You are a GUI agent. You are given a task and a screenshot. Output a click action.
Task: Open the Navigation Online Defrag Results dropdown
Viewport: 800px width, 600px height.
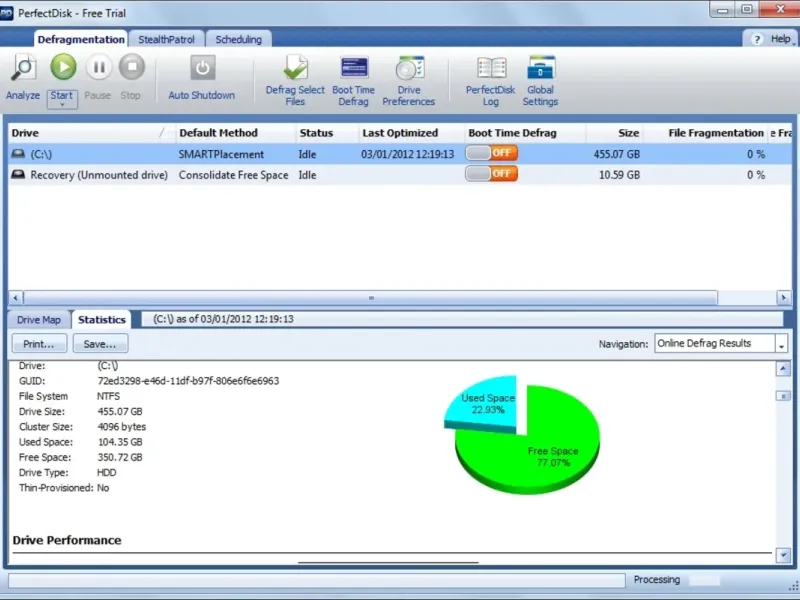tap(781, 344)
